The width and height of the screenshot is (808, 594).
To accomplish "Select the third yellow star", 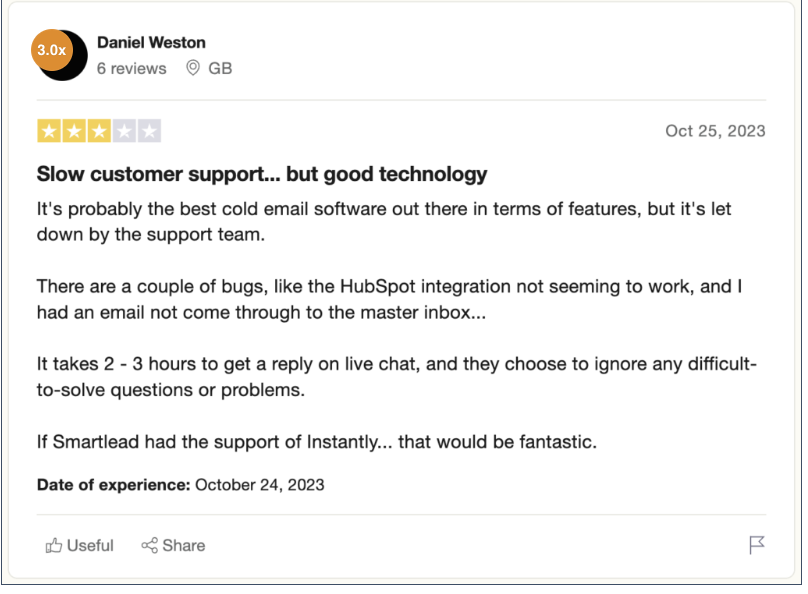I will pyautogui.click(x=99, y=131).
